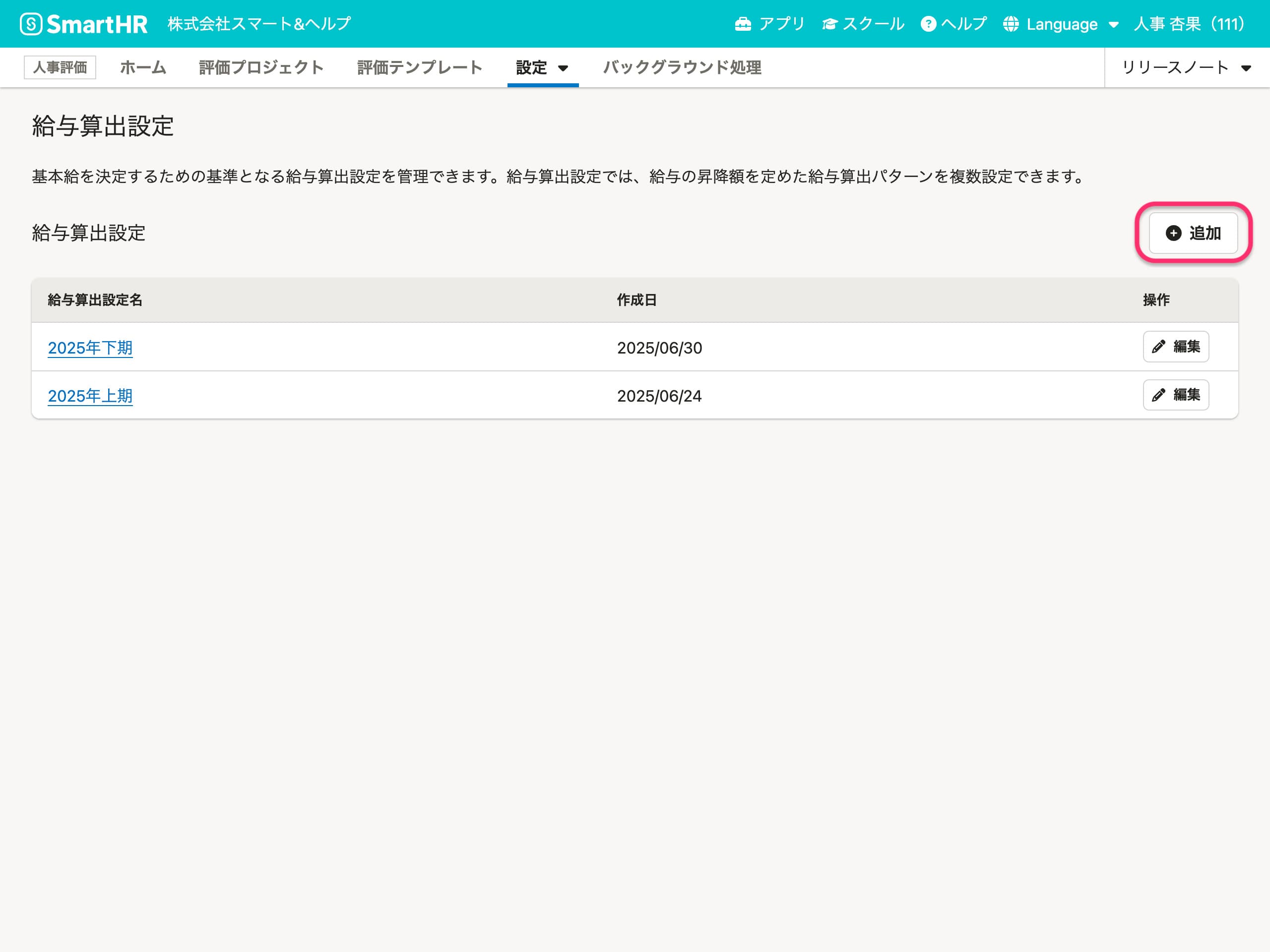This screenshot has width=1270, height=952.
Task: Click the pencil icon for 2025年下期
Action: (x=1158, y=347)
